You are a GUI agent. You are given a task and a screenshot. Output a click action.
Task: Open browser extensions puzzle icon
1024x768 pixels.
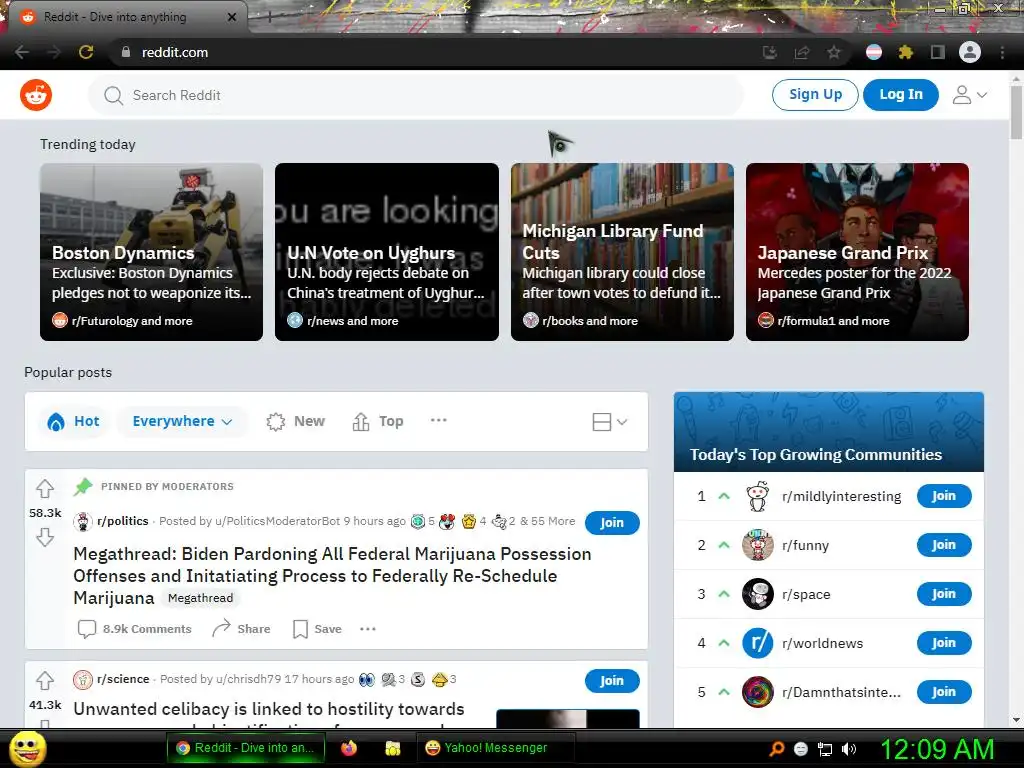pos(906,52)
